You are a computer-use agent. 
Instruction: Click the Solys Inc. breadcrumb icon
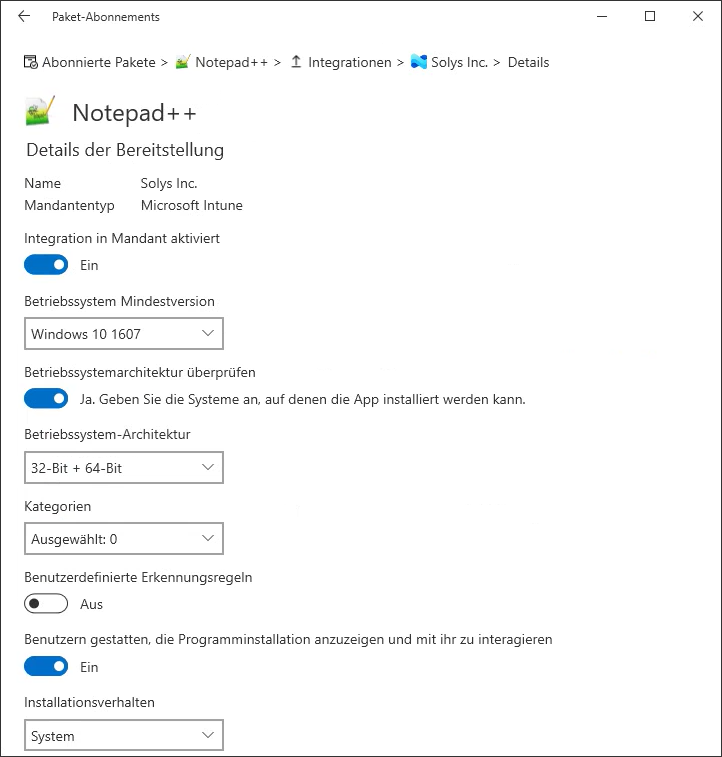point(419,62)
